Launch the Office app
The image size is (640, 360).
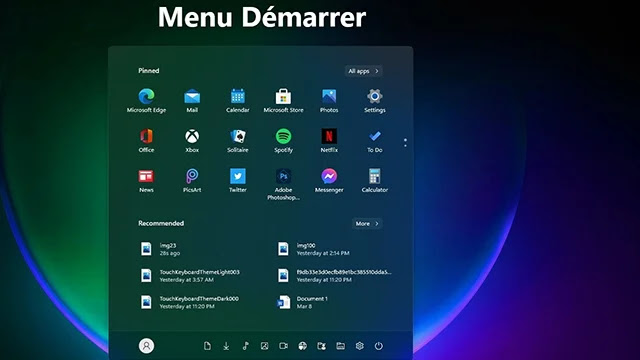146,140
